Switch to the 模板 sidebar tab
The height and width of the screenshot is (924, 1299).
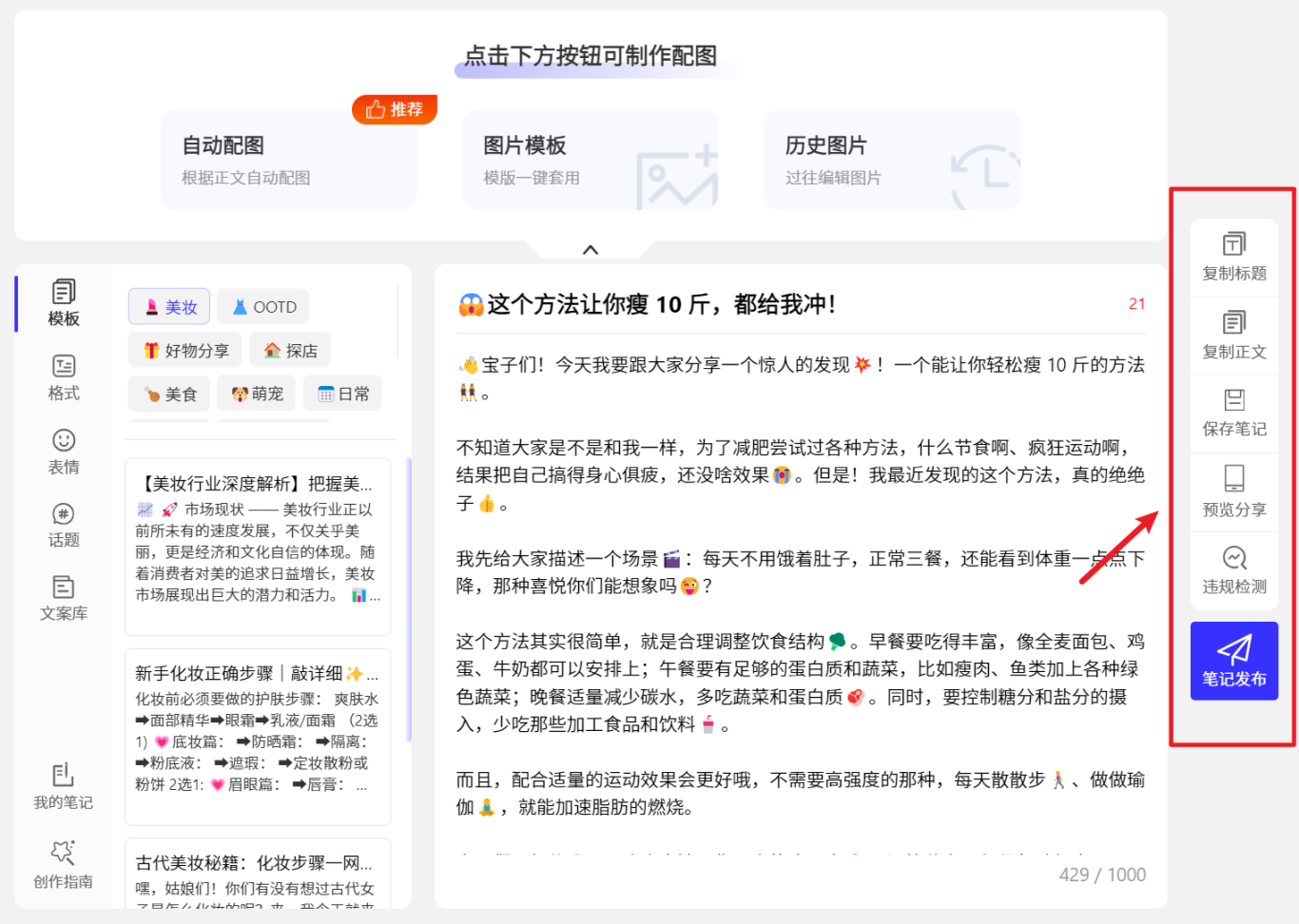click(x=64, y=303)
